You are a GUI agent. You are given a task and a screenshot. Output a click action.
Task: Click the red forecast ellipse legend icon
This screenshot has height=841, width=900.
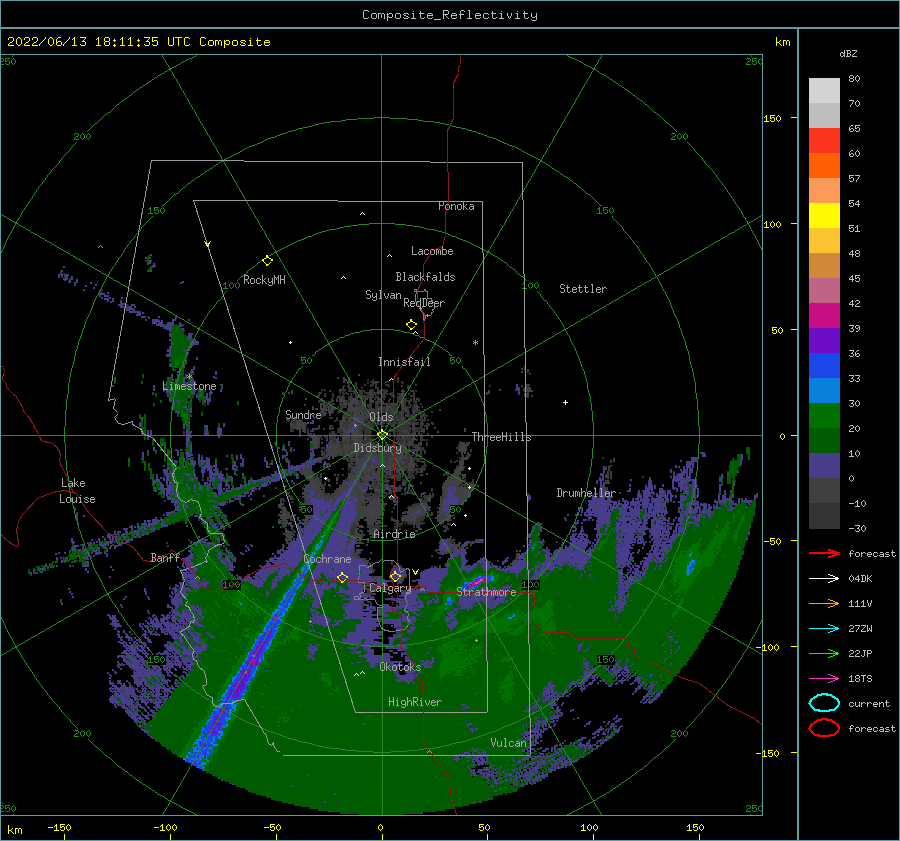click(824, 728)
